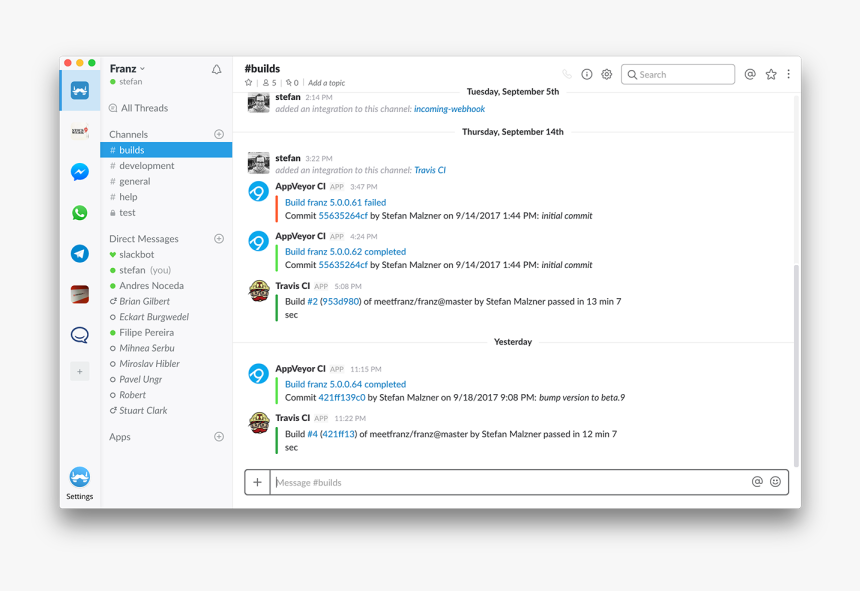
Task: Open the Telegram service icon
Action: 80,253
